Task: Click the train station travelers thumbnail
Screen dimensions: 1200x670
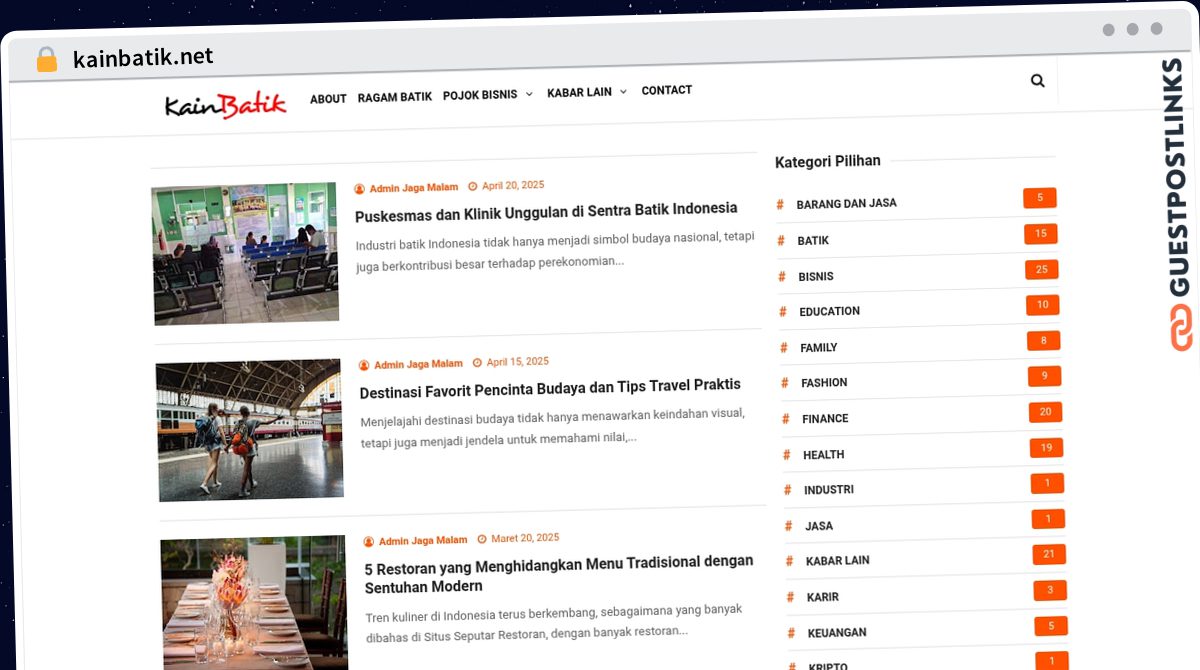Action: (x=250, y=430)
